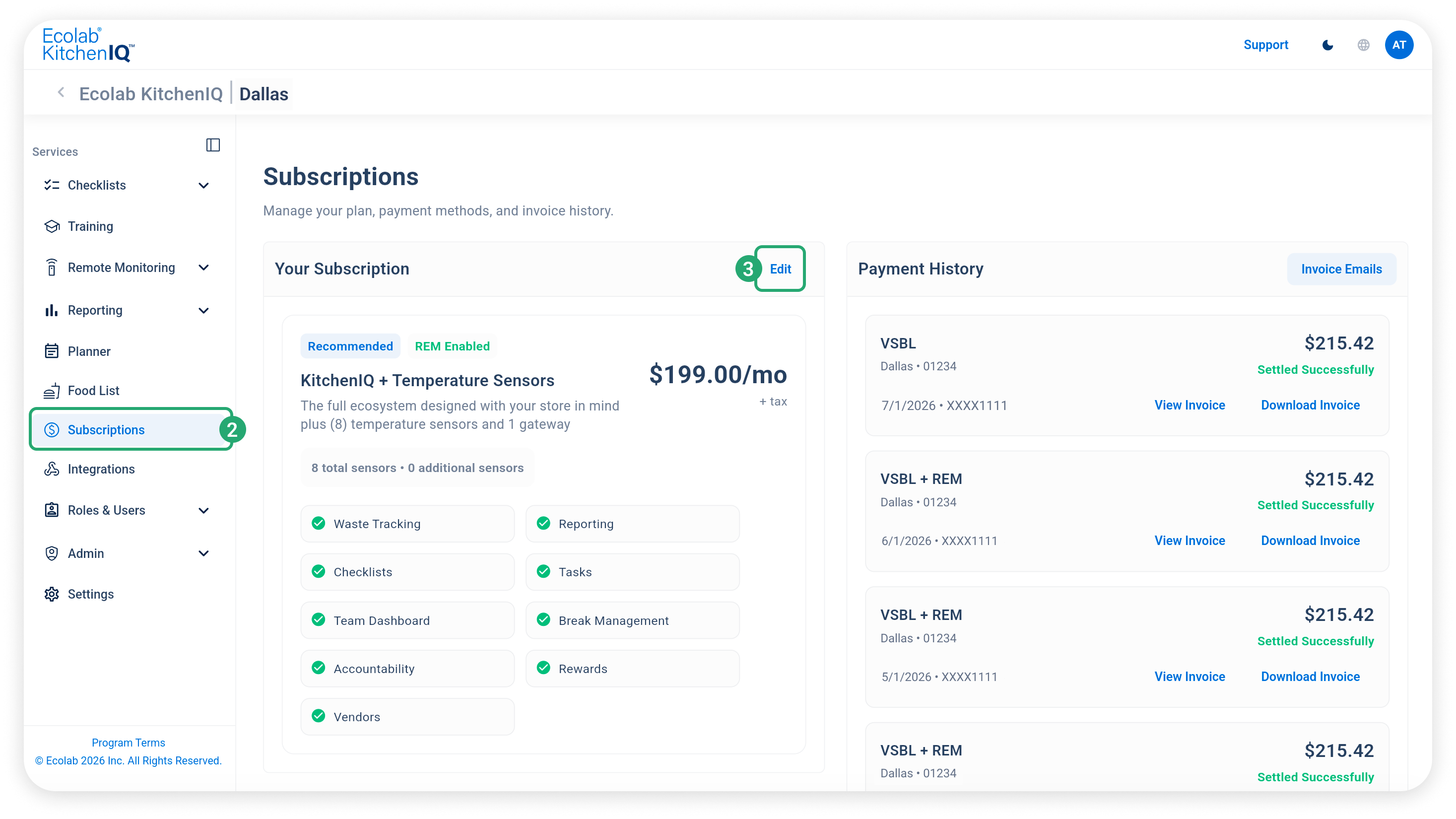The height and width of the screenshot is (819, 1456).
Task: Click the Checklists feature green checkmark
Action: (x=318, y=571)
